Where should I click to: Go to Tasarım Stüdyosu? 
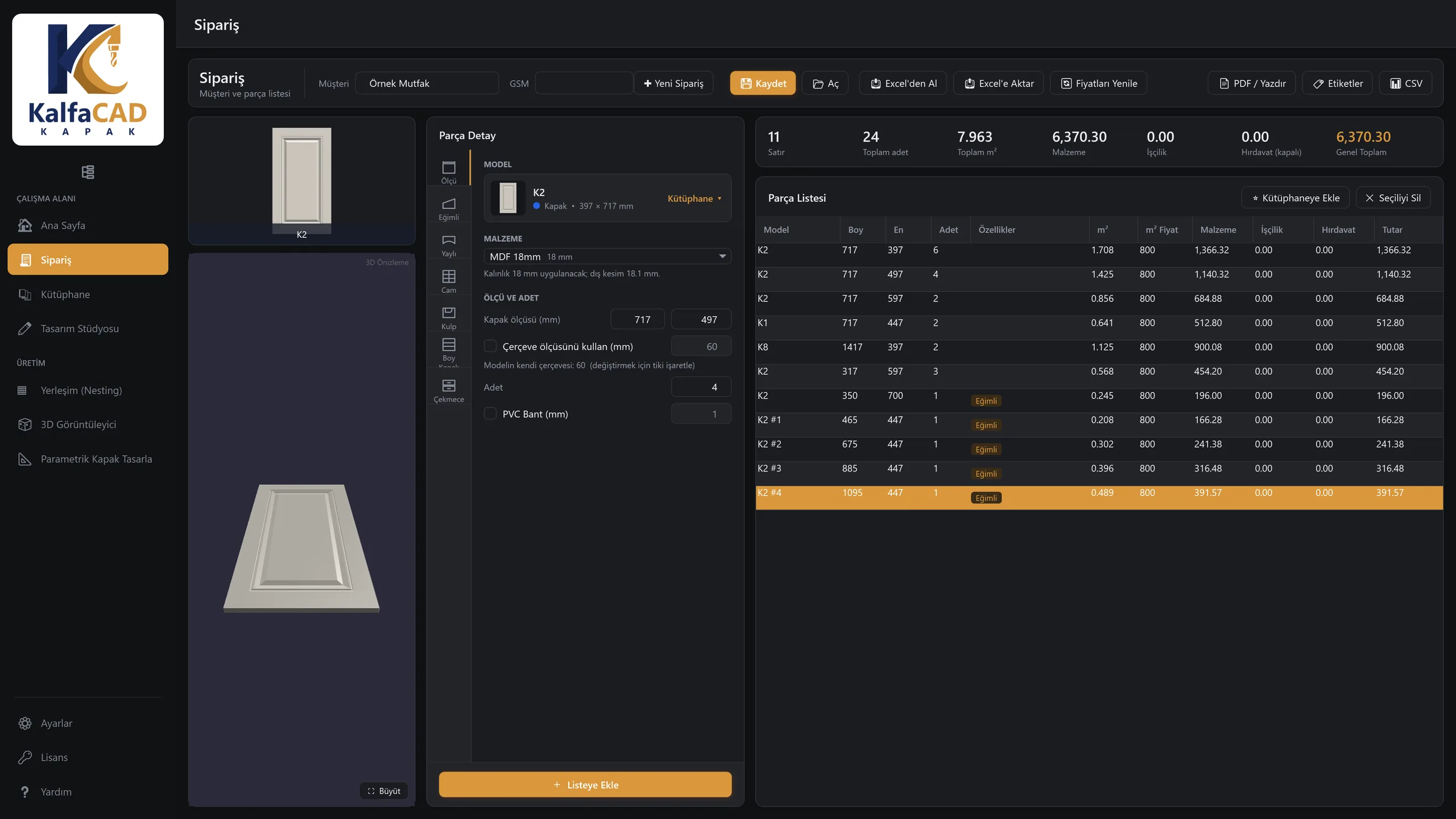[x=88, y=328]
